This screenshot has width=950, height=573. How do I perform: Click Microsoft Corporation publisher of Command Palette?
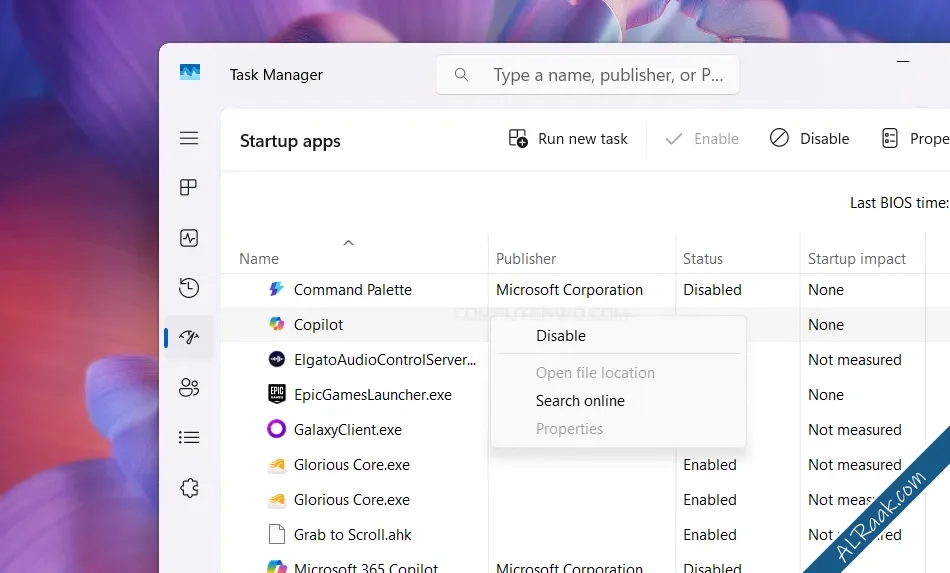click(x=569, y=290)
